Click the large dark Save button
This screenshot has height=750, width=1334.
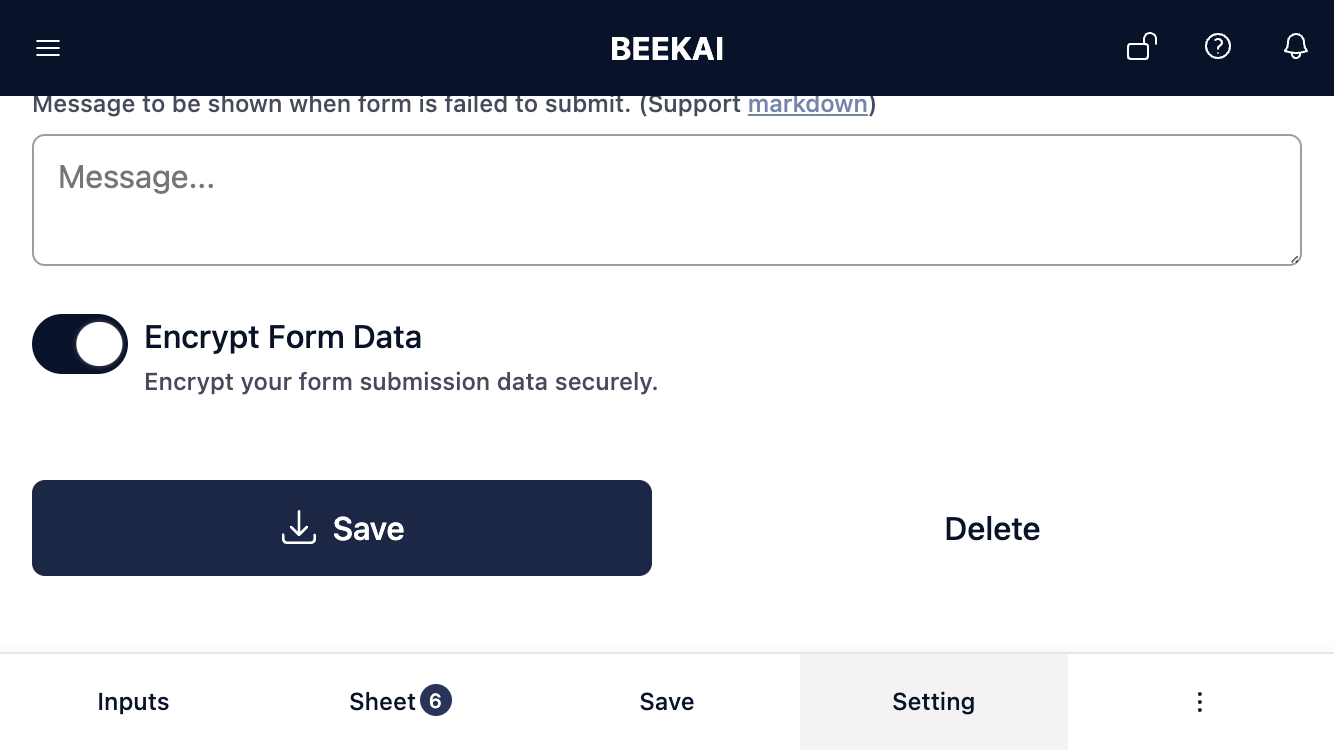342,528
